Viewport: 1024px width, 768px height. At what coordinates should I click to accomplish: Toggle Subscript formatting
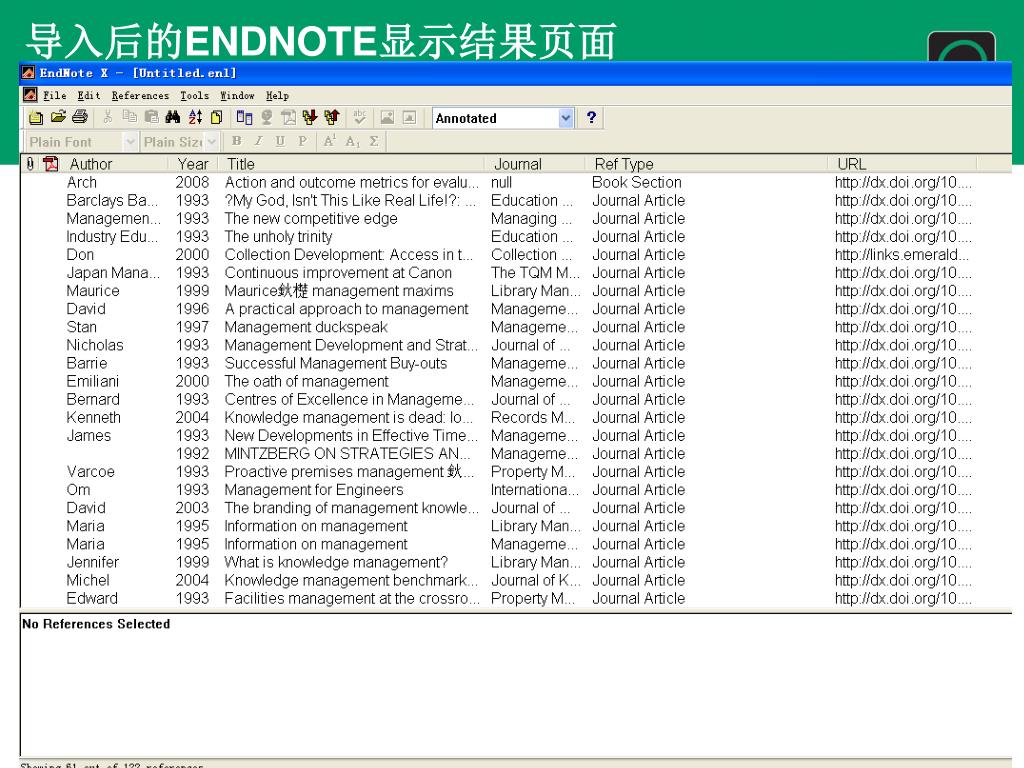(352, 141)
